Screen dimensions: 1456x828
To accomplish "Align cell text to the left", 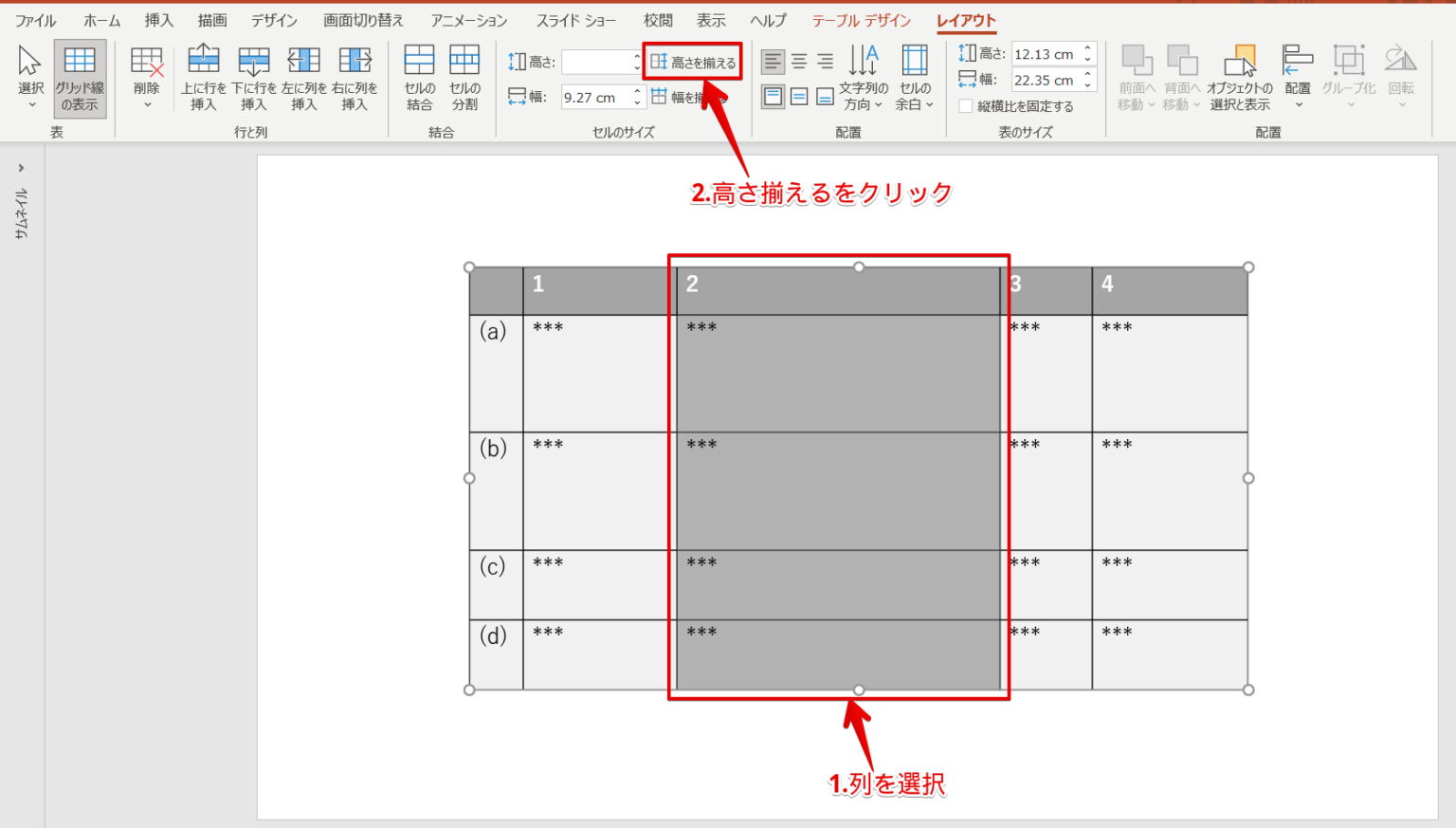I will [773, 62].
